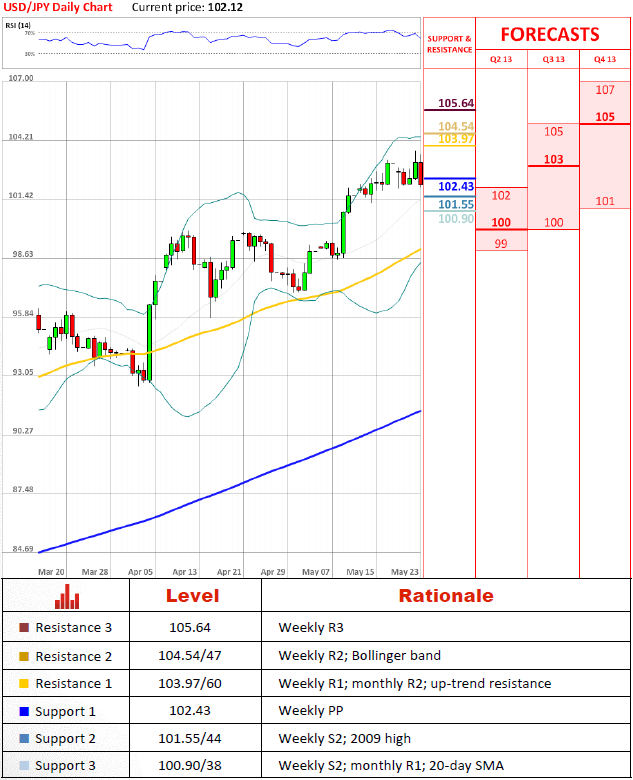The width and height of the screenshot is (633, 780).
Task: Click the 'Support 3' row label
Action: point(65,766)
